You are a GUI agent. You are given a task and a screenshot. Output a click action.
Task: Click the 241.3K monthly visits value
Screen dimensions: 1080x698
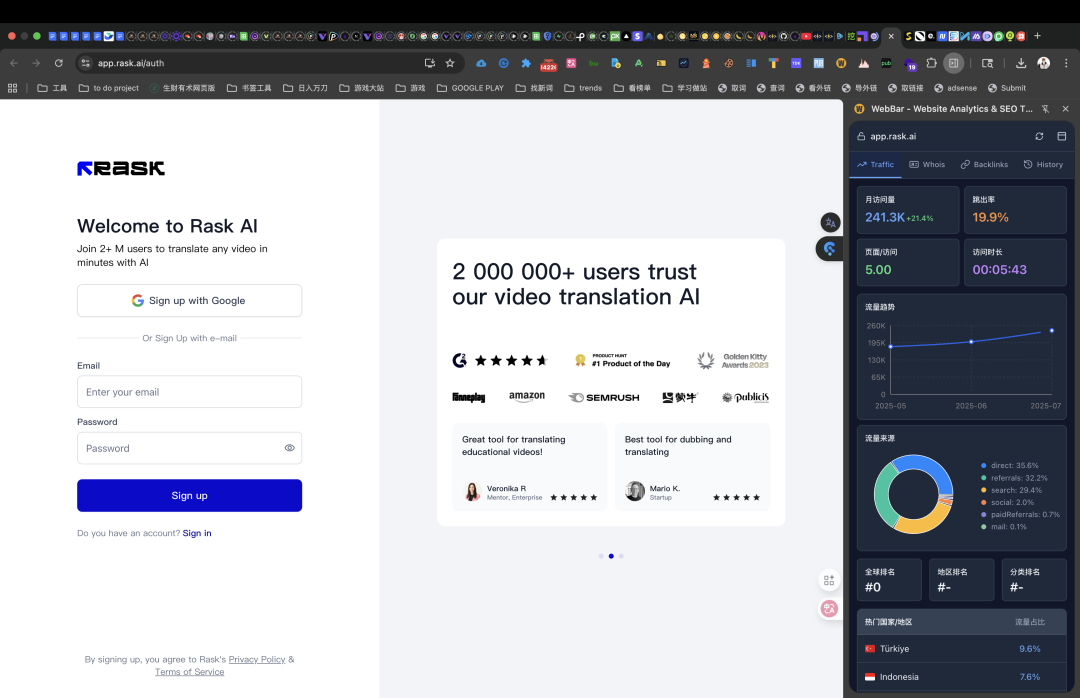tap(884, 217)
